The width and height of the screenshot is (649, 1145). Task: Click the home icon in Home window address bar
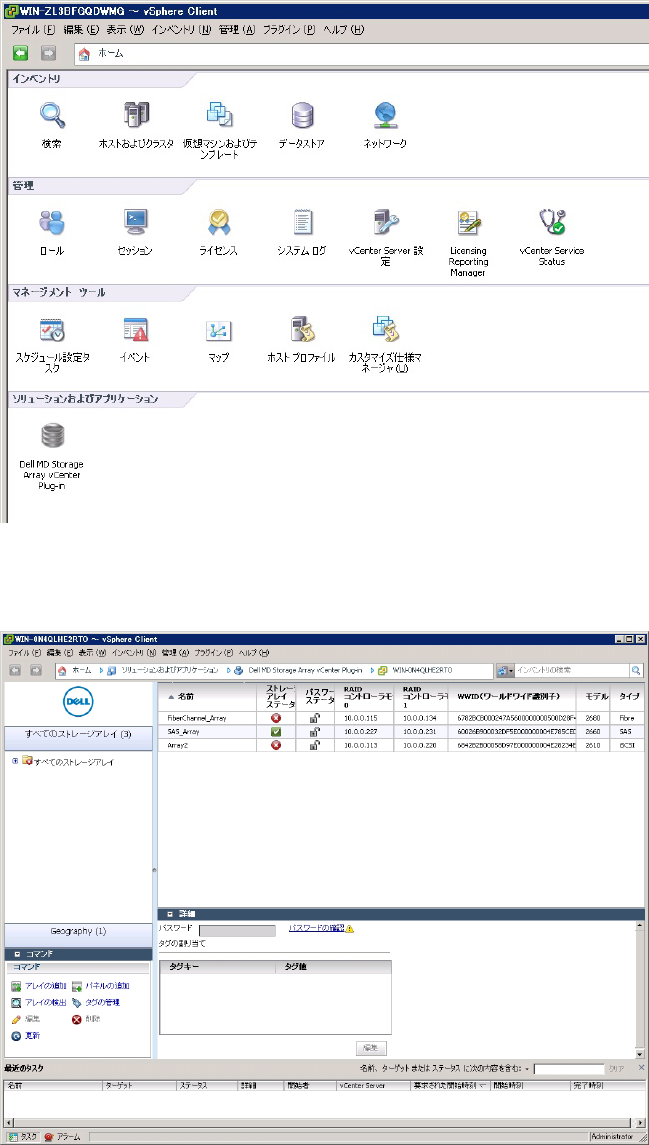pyautogui.click(x=84, y=54)
